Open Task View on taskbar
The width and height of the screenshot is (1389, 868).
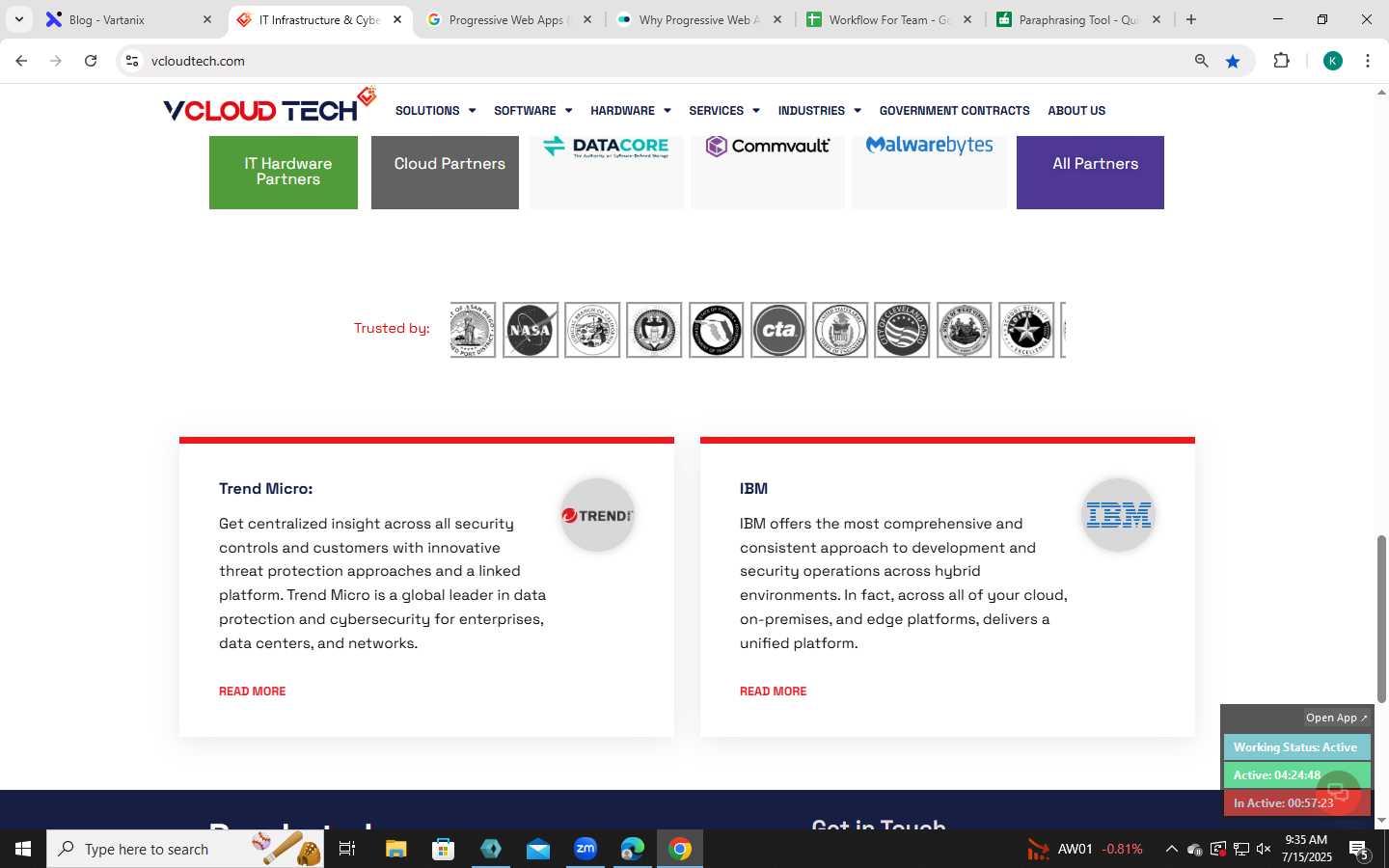tap(347, 849)
